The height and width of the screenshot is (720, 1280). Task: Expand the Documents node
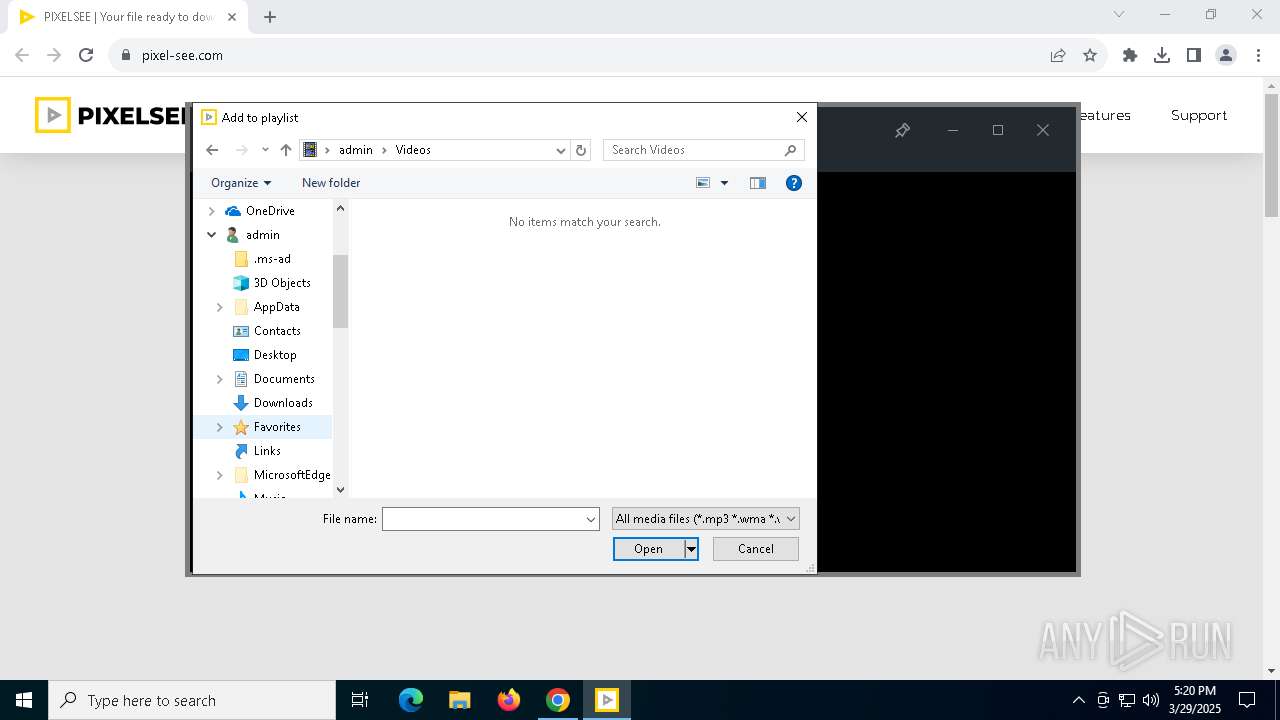tap(220, 379)
